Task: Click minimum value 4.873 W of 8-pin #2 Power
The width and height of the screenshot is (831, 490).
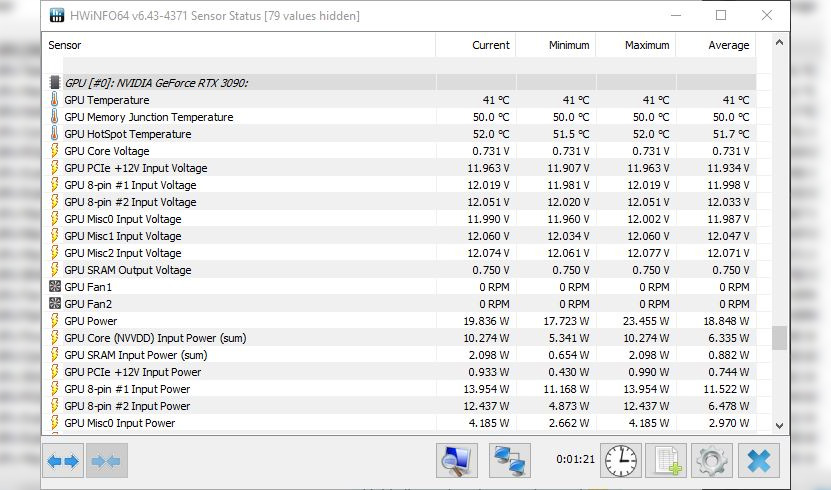Action: (569, 406)
